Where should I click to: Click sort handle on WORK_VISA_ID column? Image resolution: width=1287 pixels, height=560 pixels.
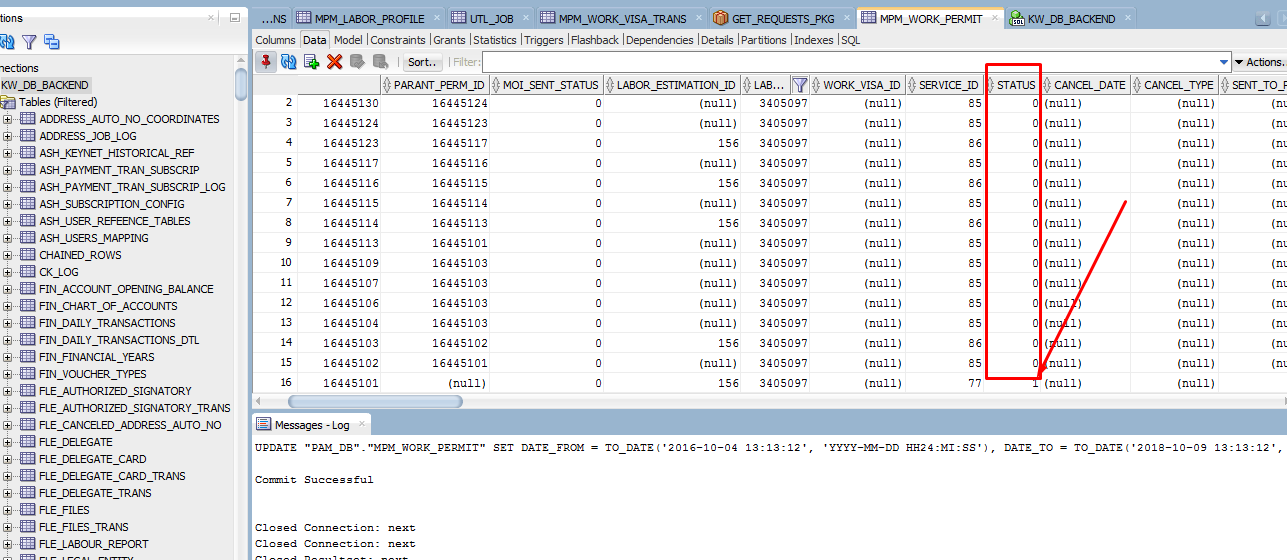tap(816, 85)
